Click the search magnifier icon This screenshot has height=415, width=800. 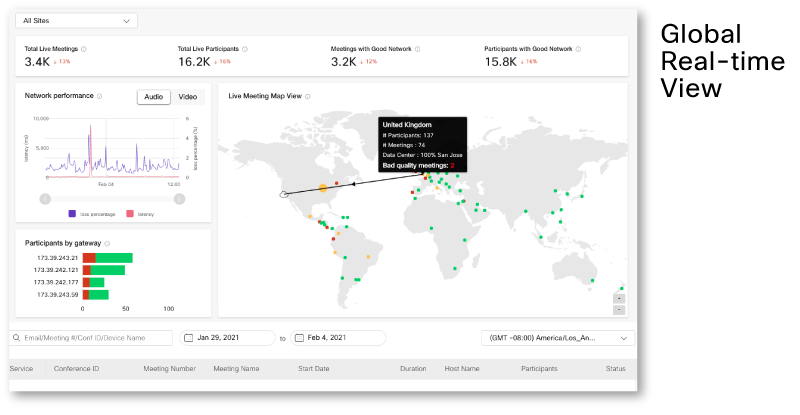pyautogui.click(x=16, y=338)
